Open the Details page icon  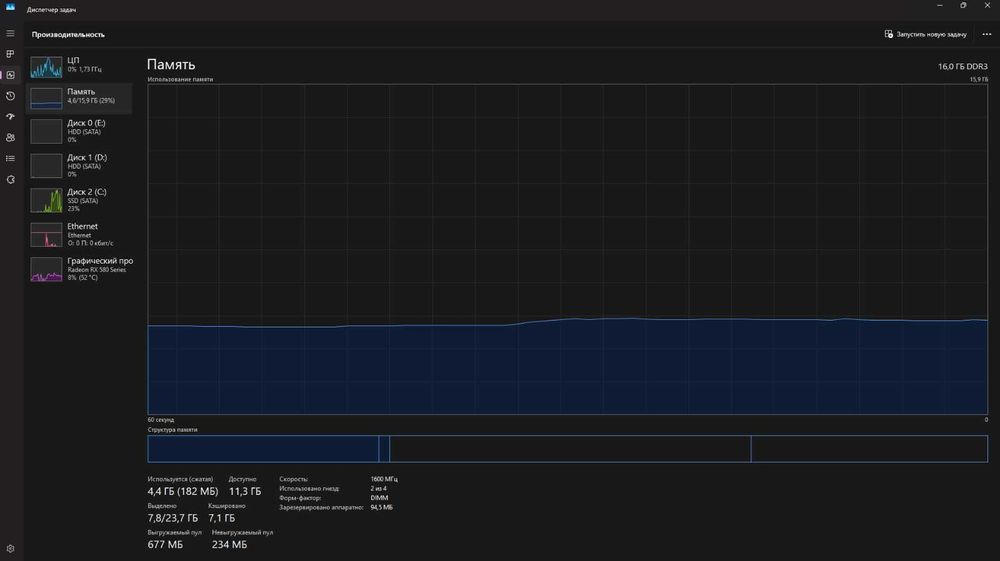10,159
